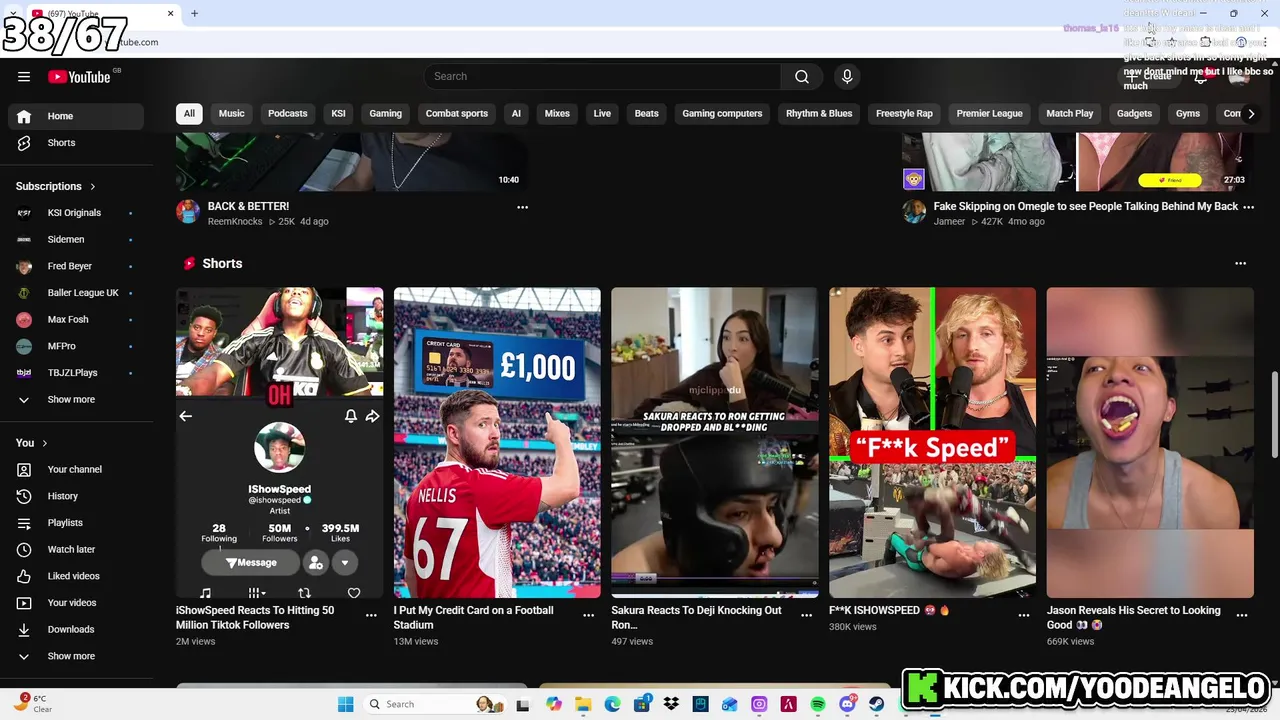
Task: Open Your channel in the sidebar
Action: (76, 469)
